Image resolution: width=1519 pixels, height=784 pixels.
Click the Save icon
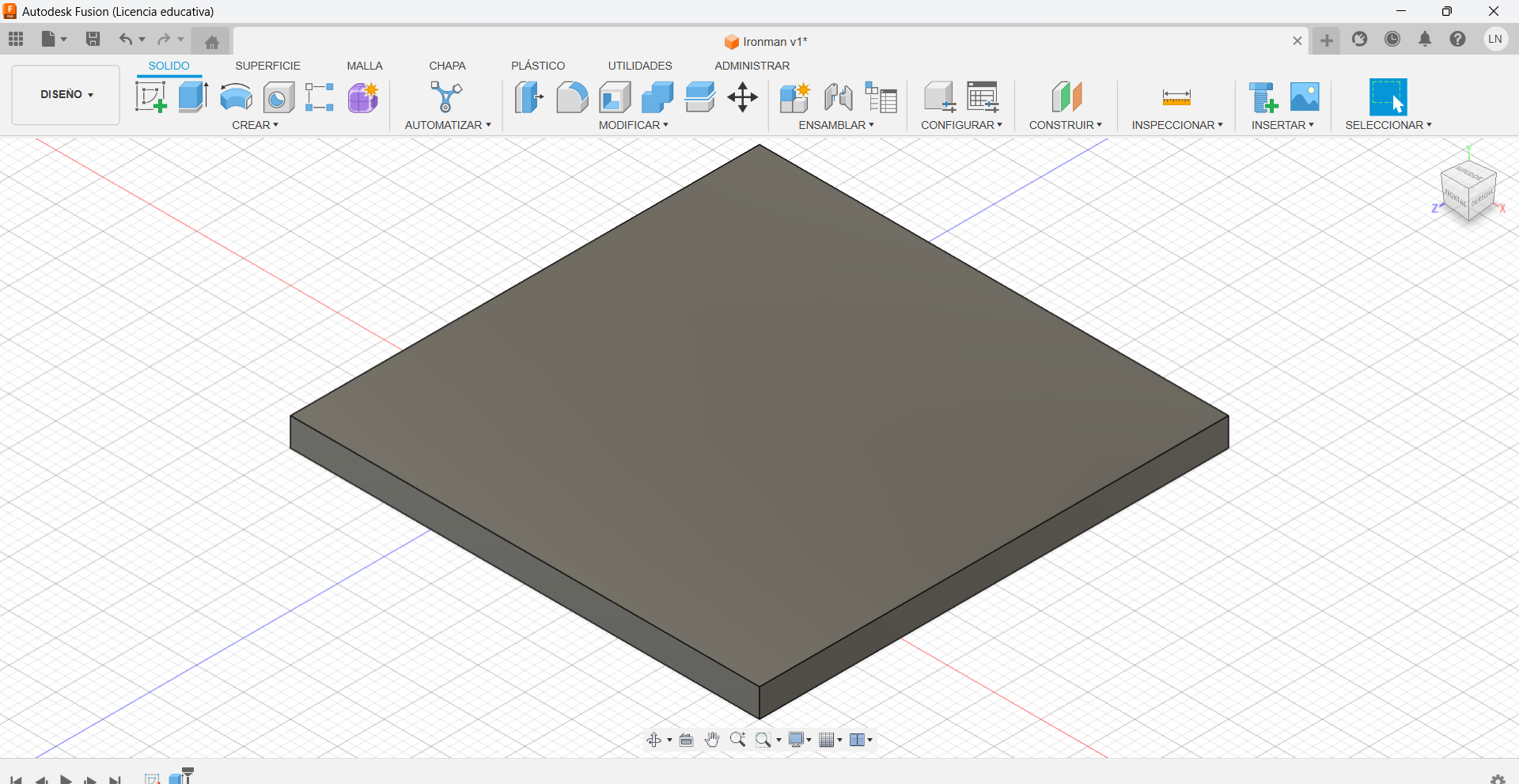click(93, 39)
